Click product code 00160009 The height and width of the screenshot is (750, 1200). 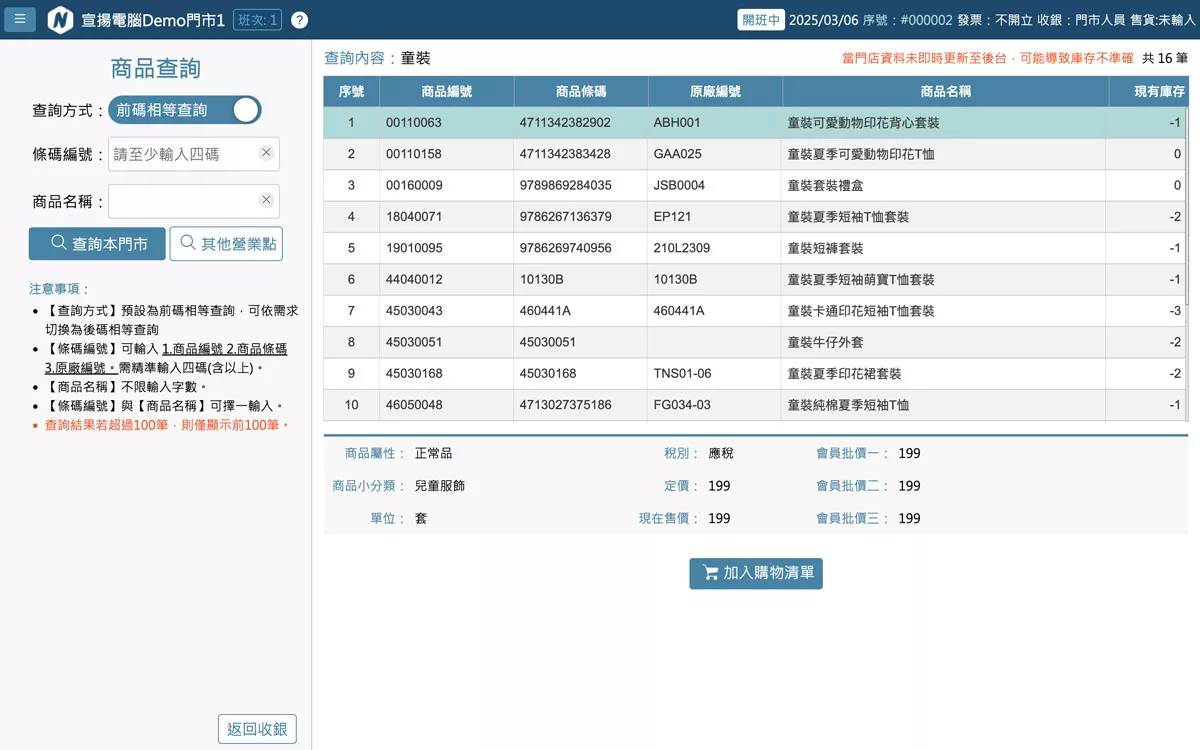coord(414,185)
